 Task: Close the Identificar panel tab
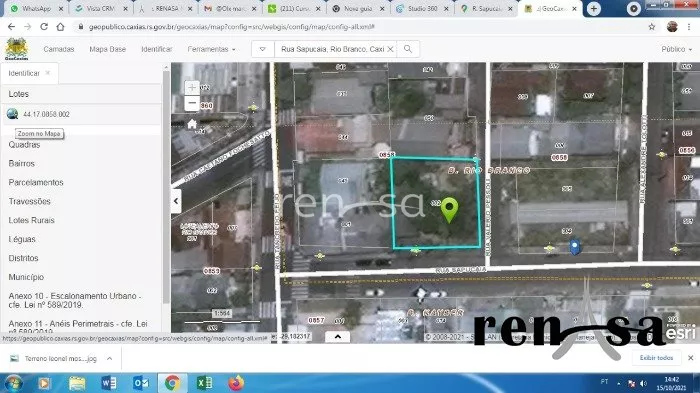pyautogui.click(x=48, y=73)
